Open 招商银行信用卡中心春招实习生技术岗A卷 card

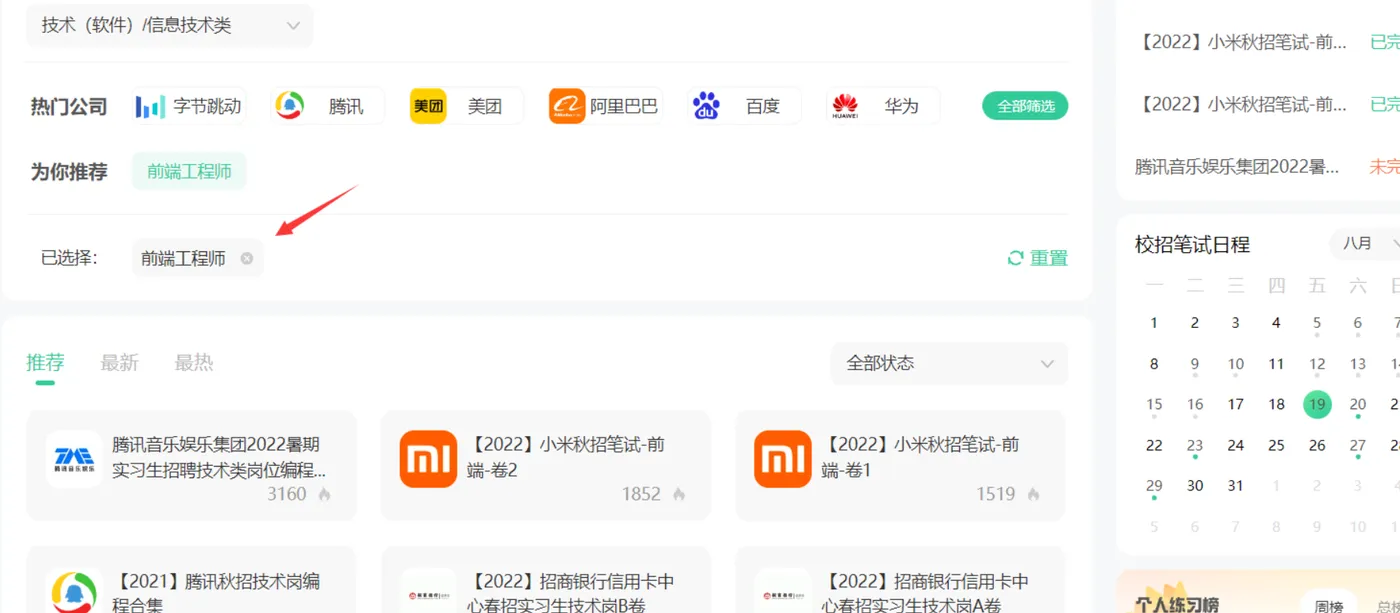click(900, 580)
